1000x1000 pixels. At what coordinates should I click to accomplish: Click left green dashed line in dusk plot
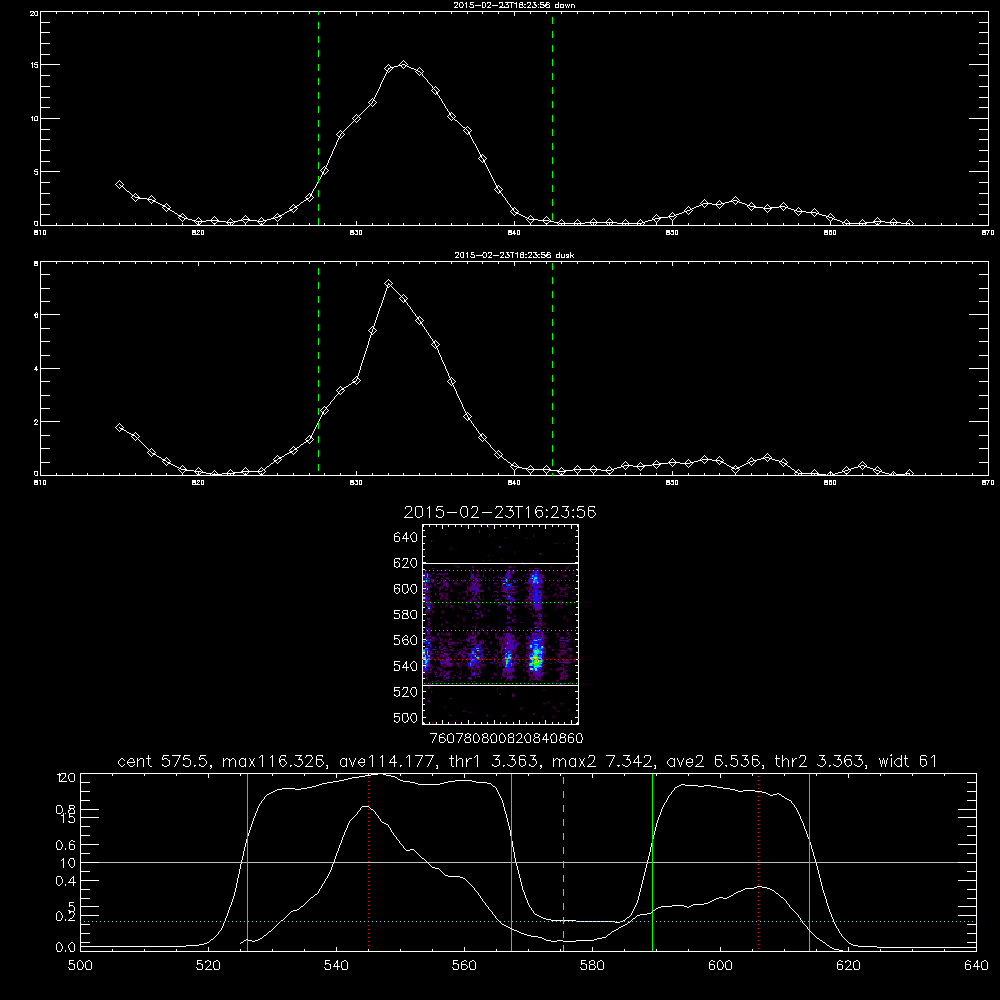pos(318,369)
